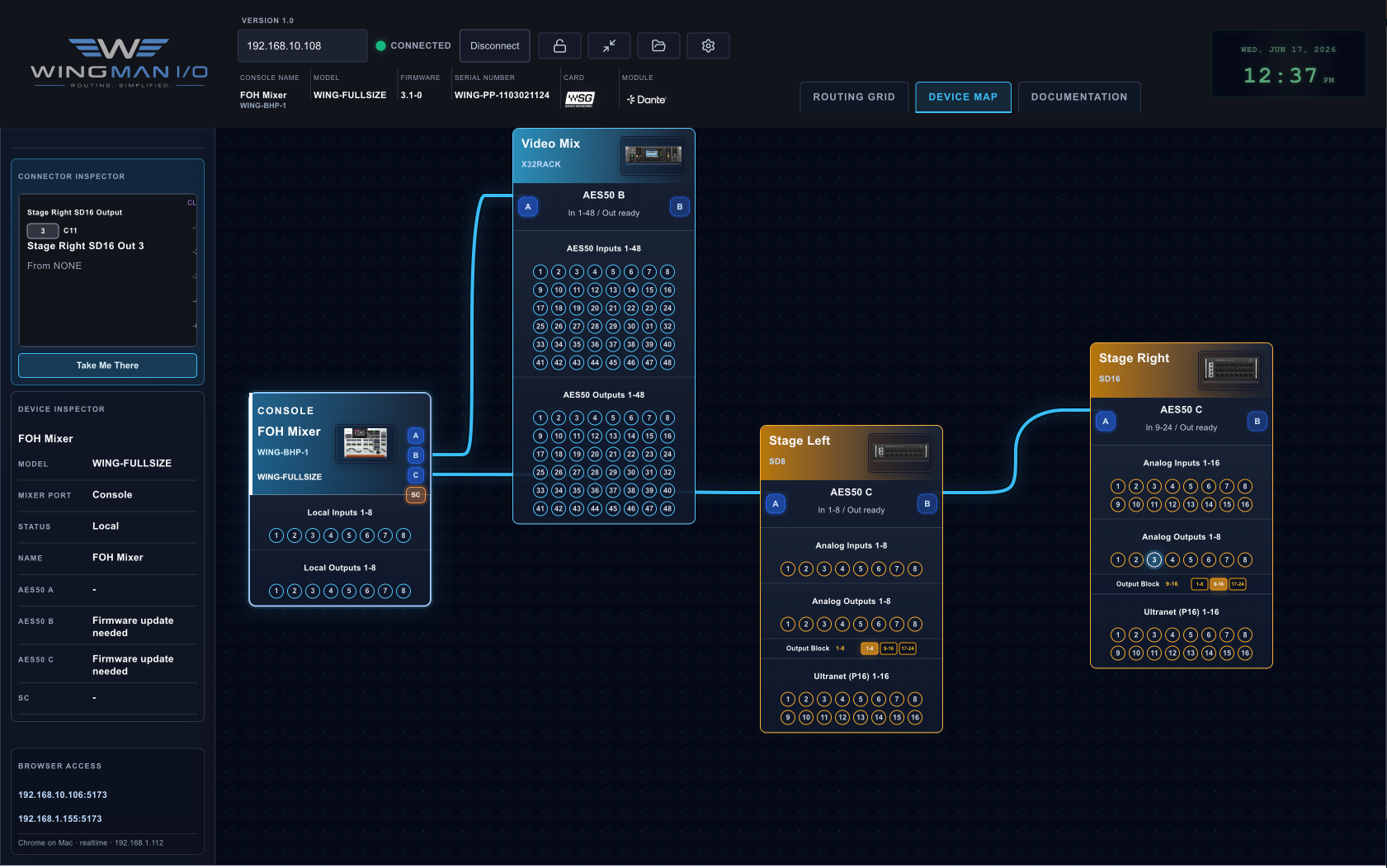Select Video Mix AES50 Output connector 25
The image size is (1387, 868).
coord(540,472)
